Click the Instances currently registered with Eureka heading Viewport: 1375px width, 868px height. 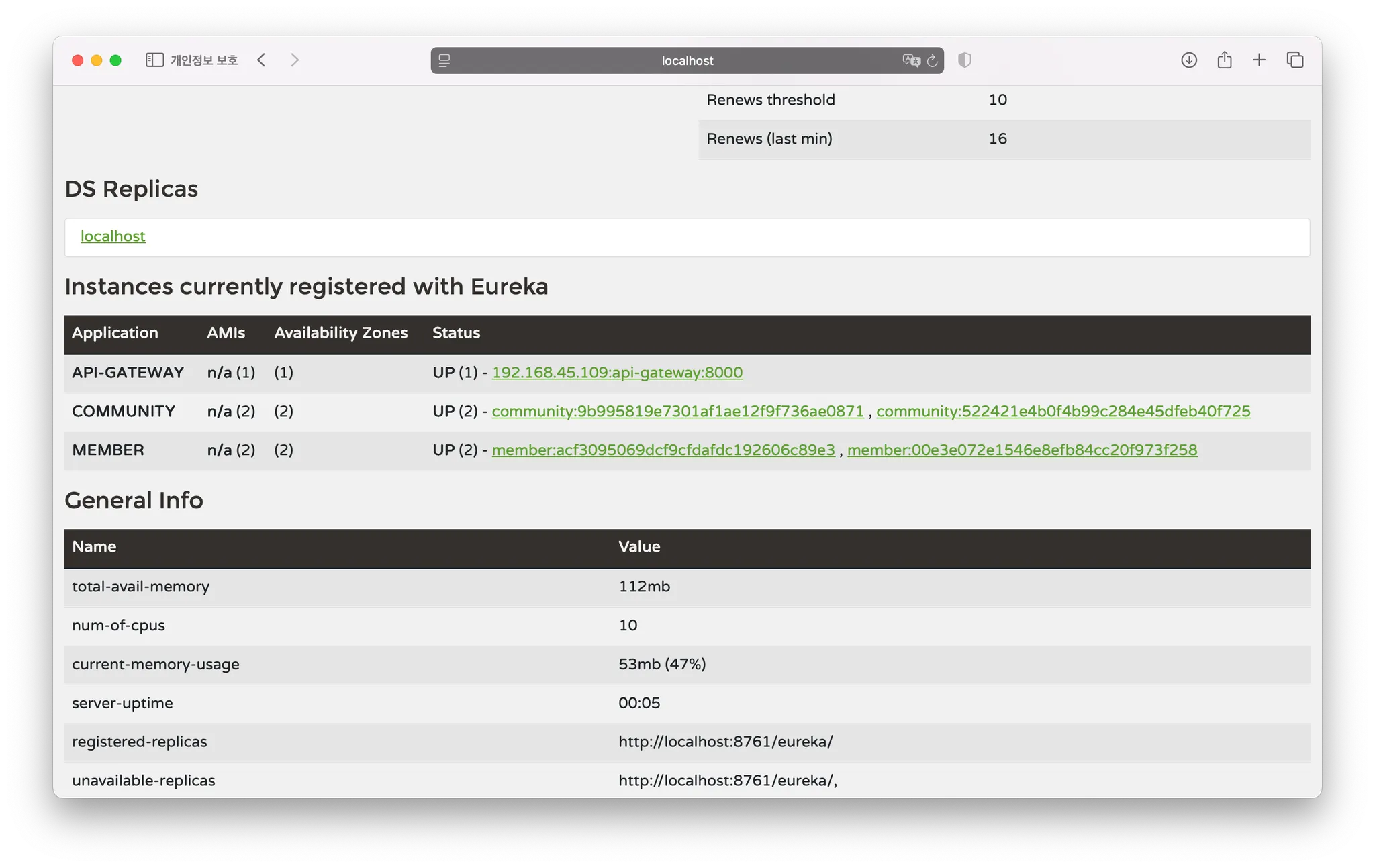pos(306,287)
